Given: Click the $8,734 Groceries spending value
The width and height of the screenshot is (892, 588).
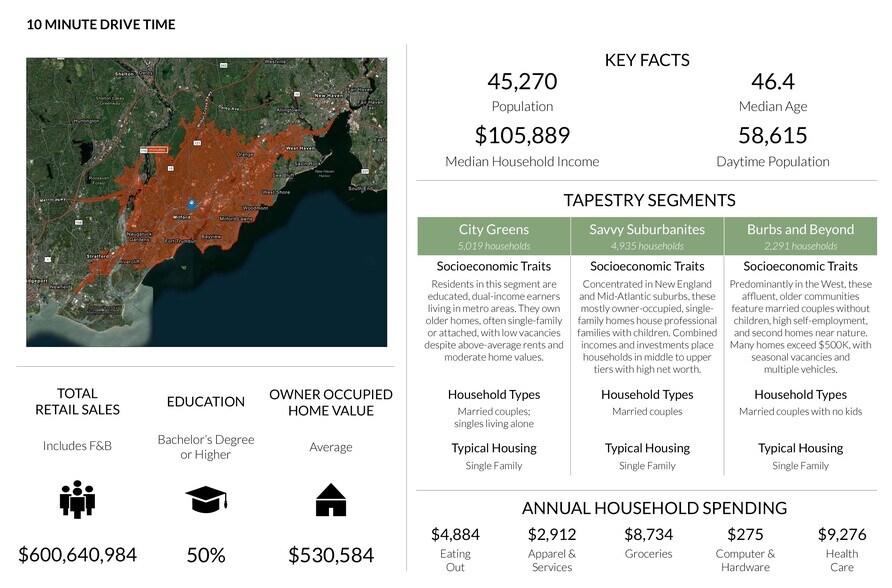Looking at the screenshot, I should [648, 535].
